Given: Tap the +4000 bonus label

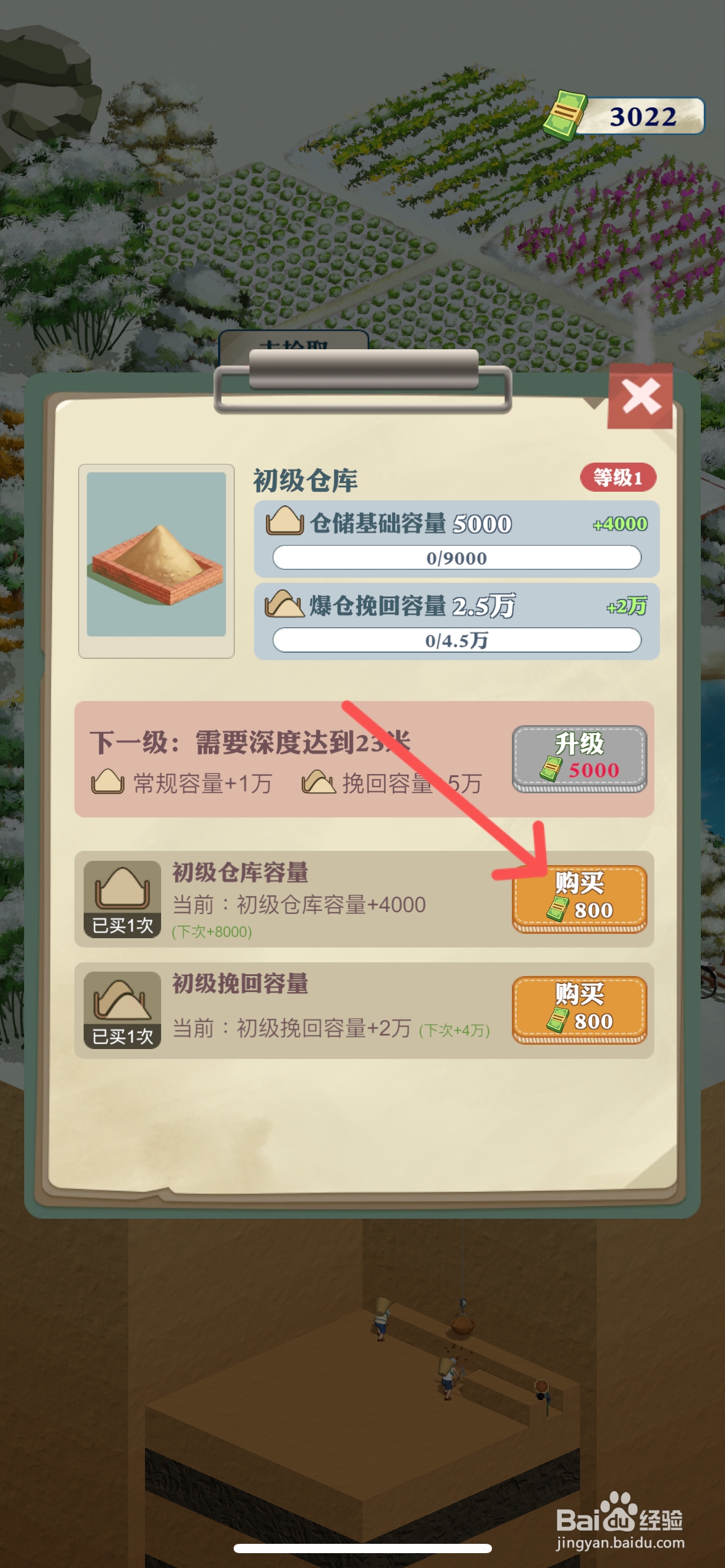Looking at the screenshot, I should (620, 524).
